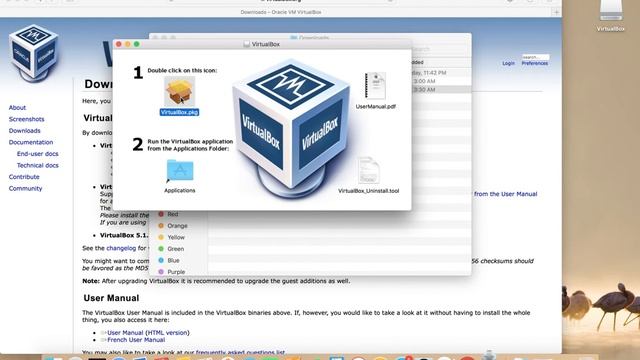Click the Downloads - Oracle VM VirtualBox browser tab
The image size is (640, 360).
pyautogui.click(x=281, y=12)
